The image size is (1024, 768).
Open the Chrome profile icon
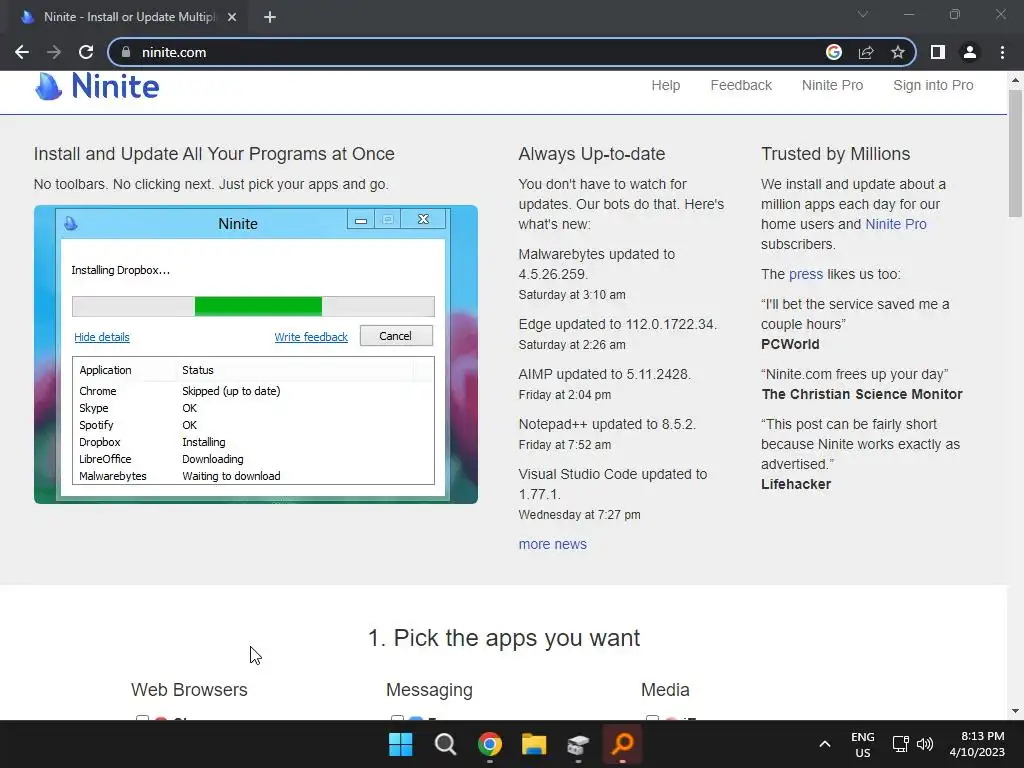click(970, 52)
